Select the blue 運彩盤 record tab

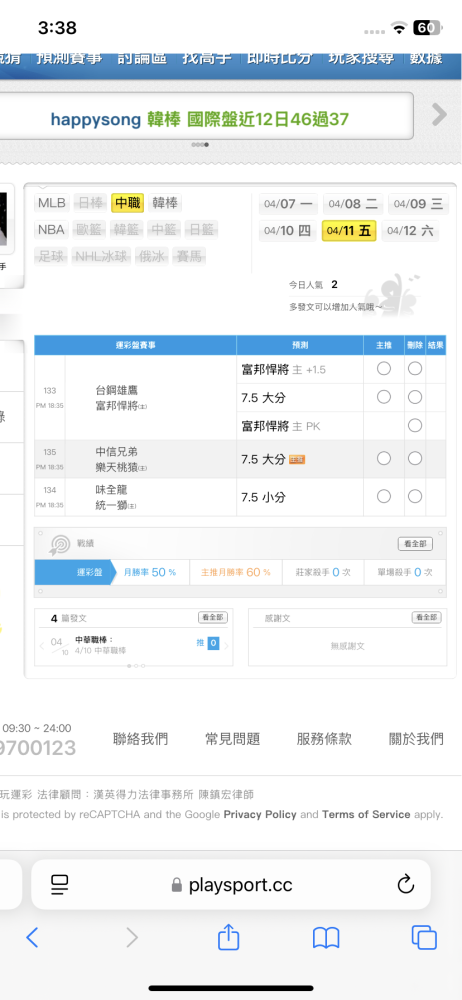click(x=73, y=572)
